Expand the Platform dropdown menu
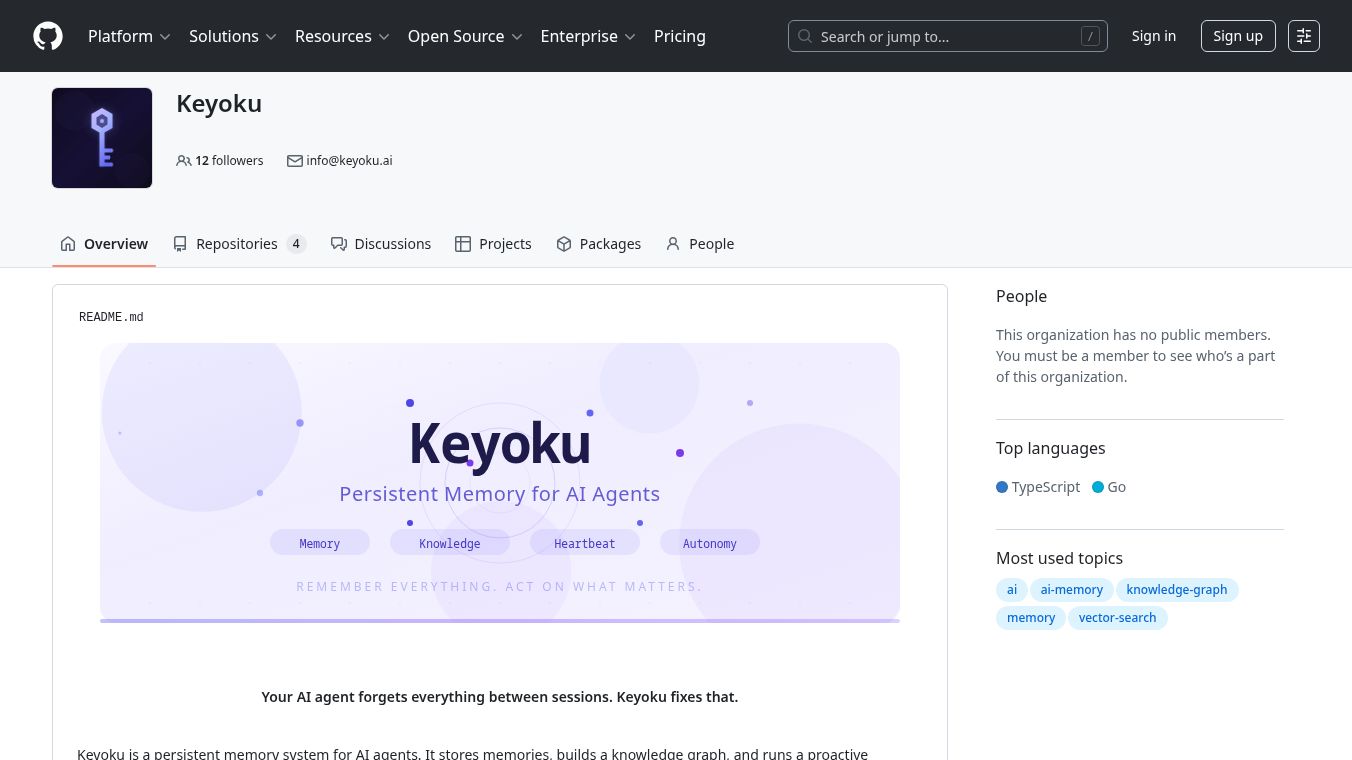Screen dimensions: 1352x760 pyautogui.click(x=129, y=36)
